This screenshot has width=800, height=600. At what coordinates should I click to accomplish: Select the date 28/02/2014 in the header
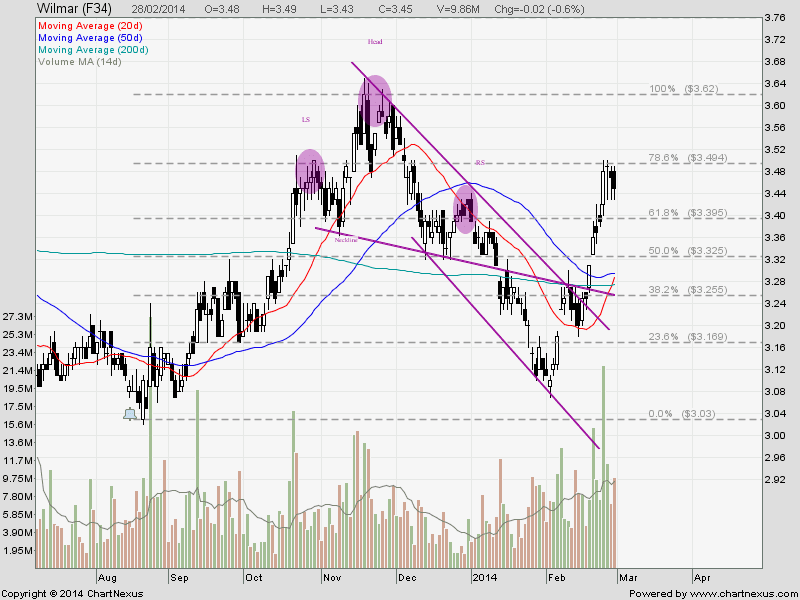click(x=158, y=9)
